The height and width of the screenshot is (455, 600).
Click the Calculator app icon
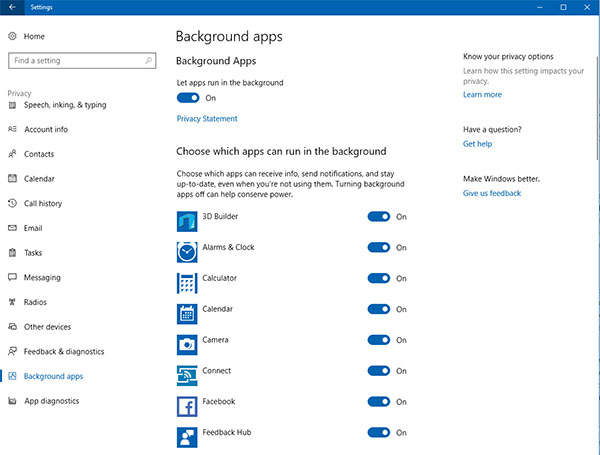click(186, 282)
